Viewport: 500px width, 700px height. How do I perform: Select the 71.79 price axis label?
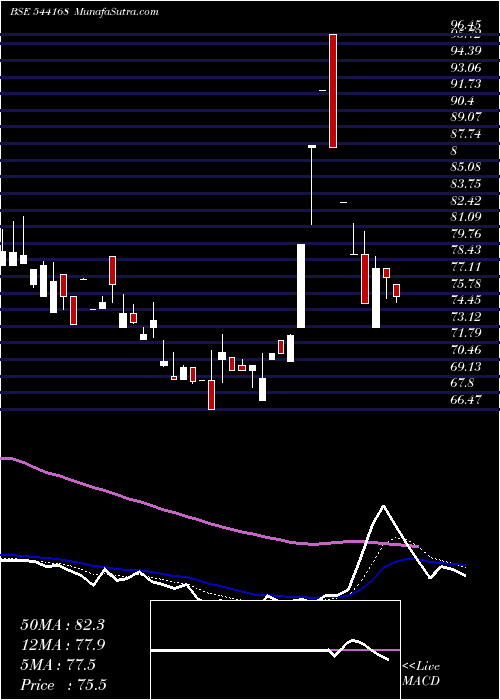(x=465, y=333)
